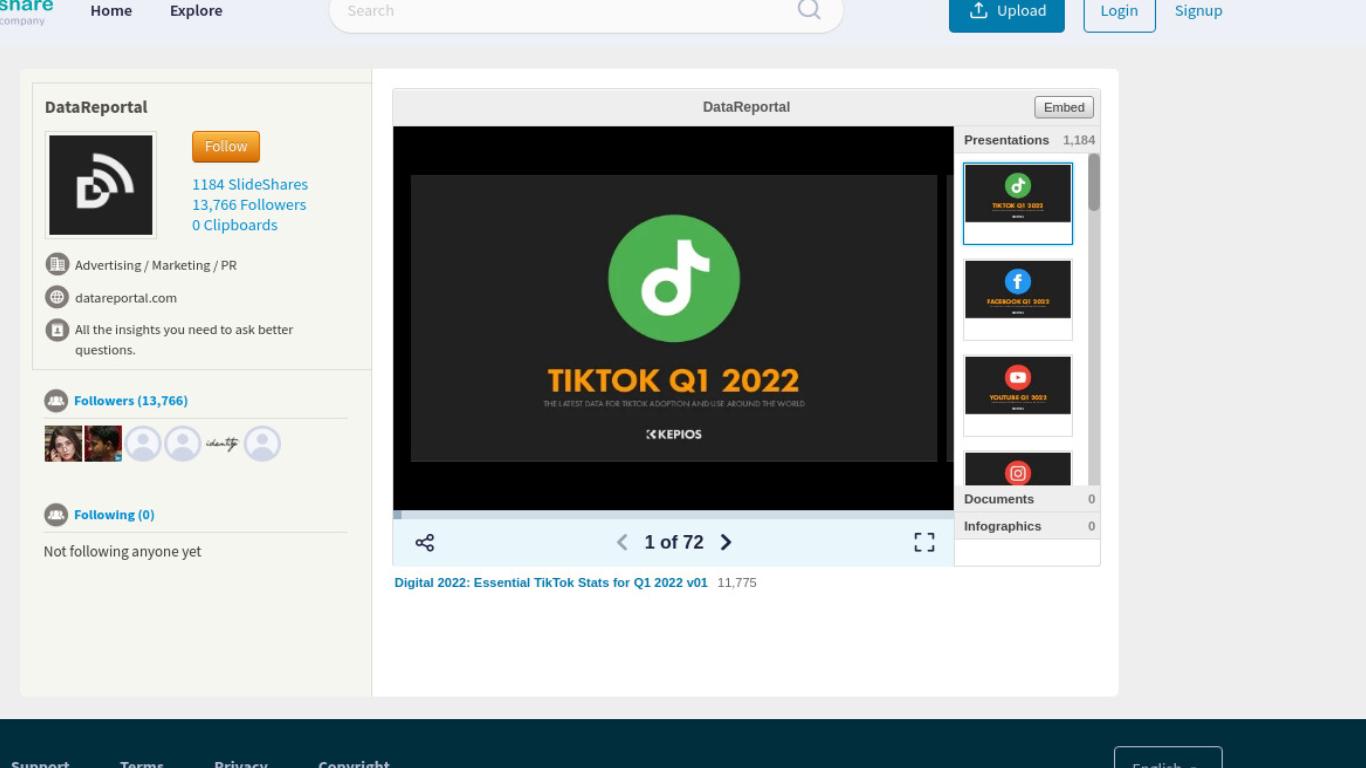
Task: Go to previous slide arrow
Action: coord(622,542)
